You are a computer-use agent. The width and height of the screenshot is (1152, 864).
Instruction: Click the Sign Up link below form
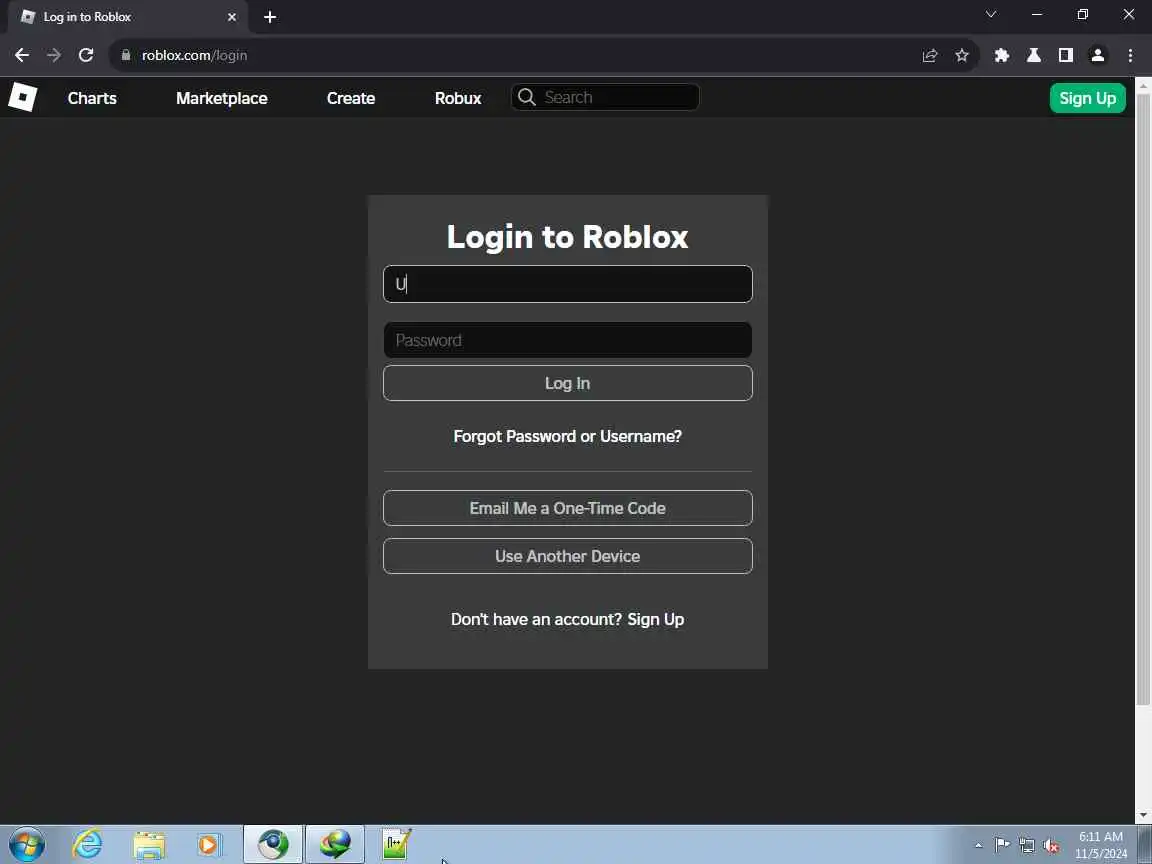655,619
